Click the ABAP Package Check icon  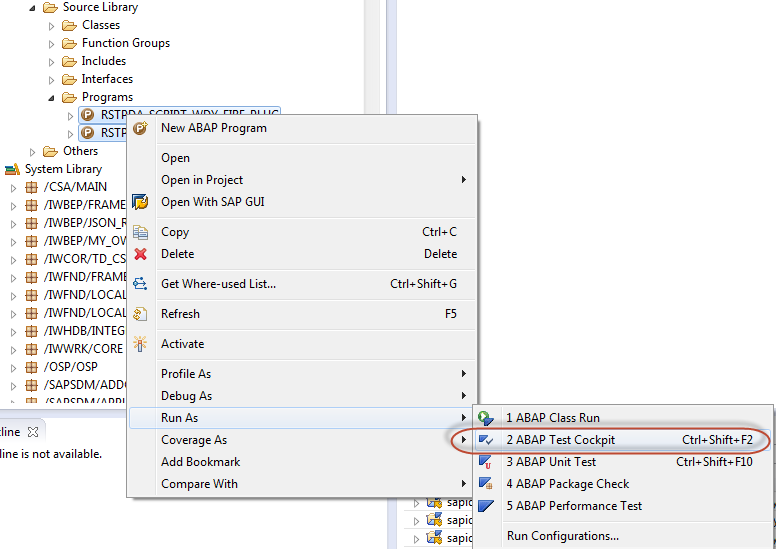[486, 484]
